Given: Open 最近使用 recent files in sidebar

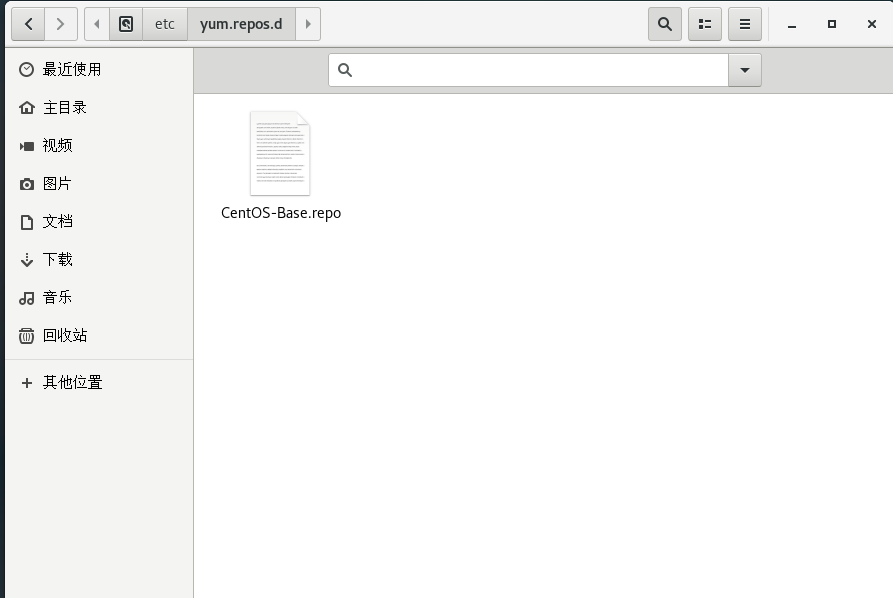Looking at the screenshot, I should coord(99,69).
